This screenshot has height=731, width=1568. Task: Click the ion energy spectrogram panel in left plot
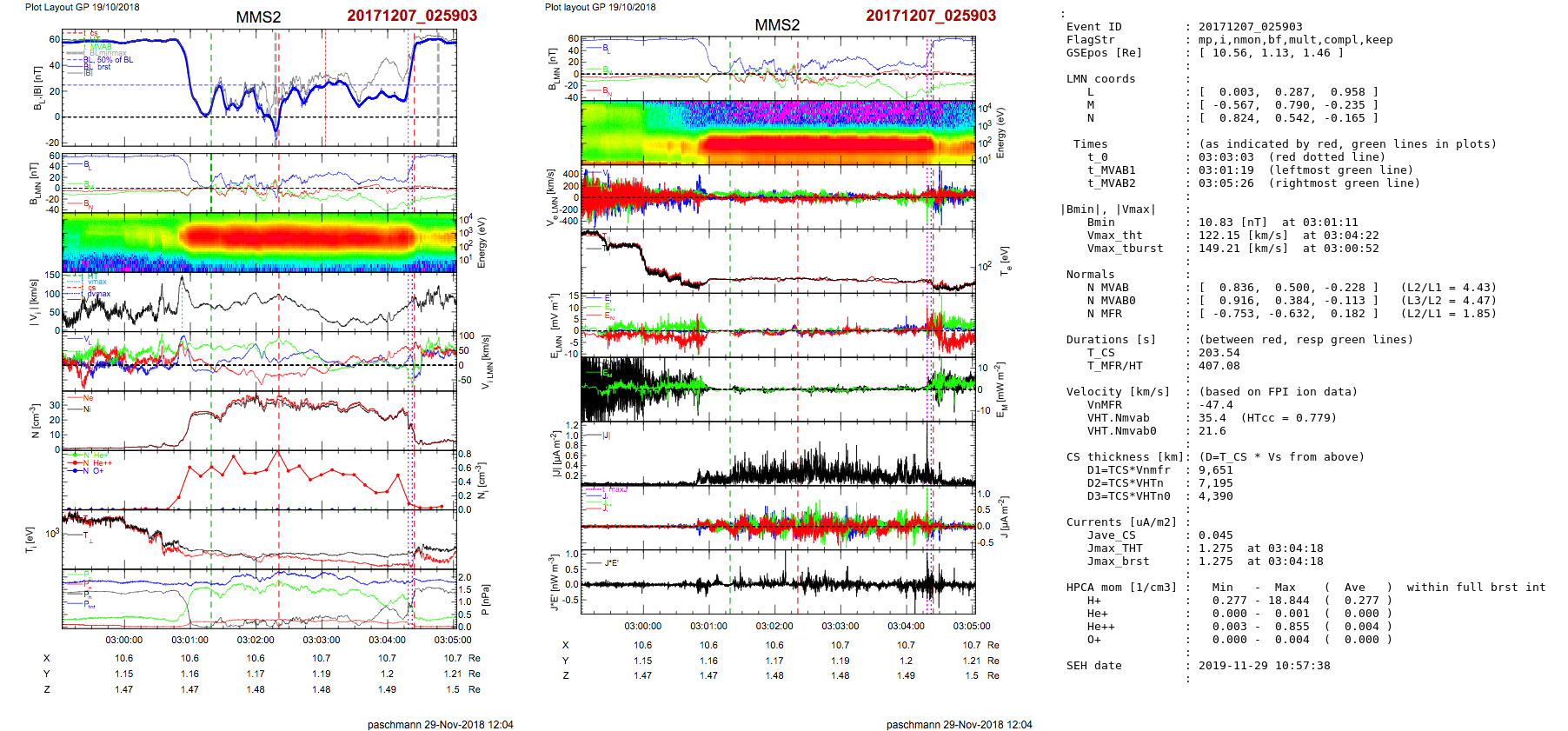259,243
